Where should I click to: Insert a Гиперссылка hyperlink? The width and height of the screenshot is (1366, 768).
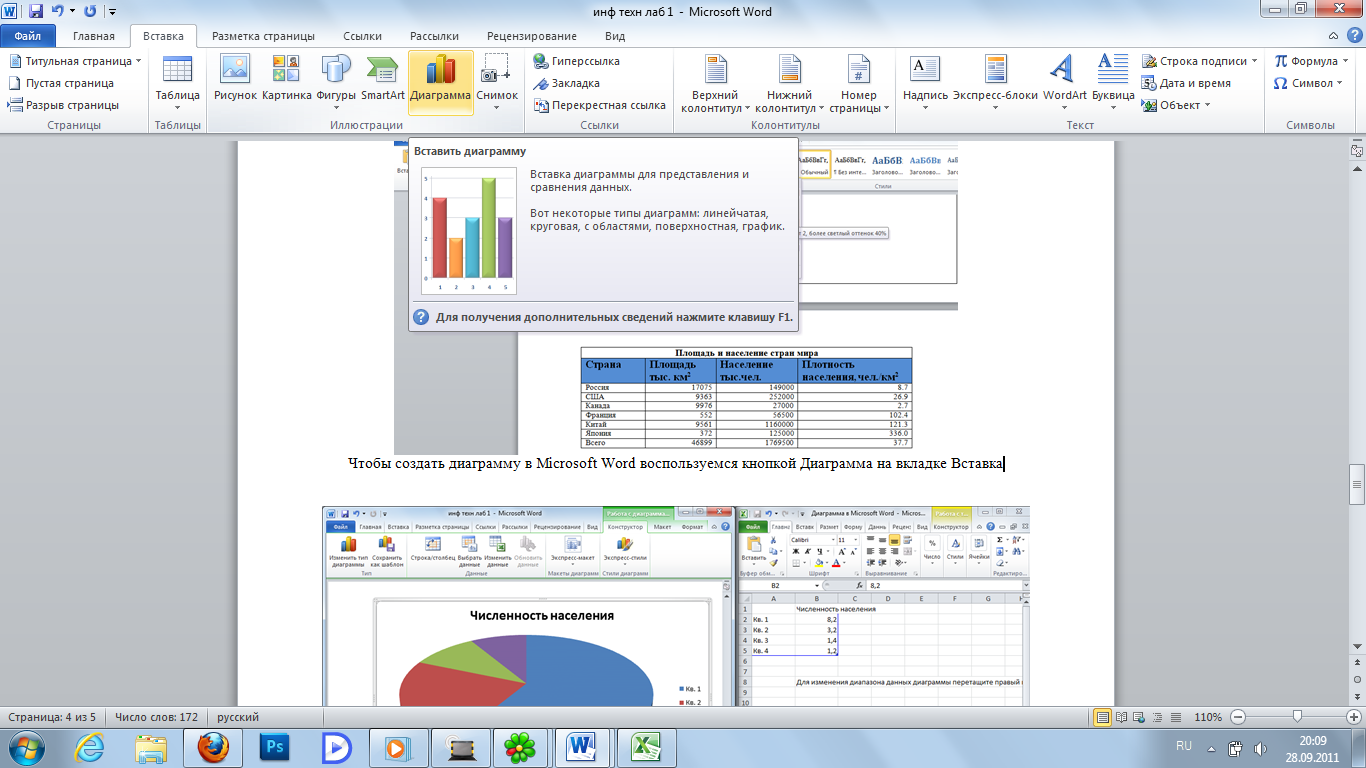click(x=577, y=61)
